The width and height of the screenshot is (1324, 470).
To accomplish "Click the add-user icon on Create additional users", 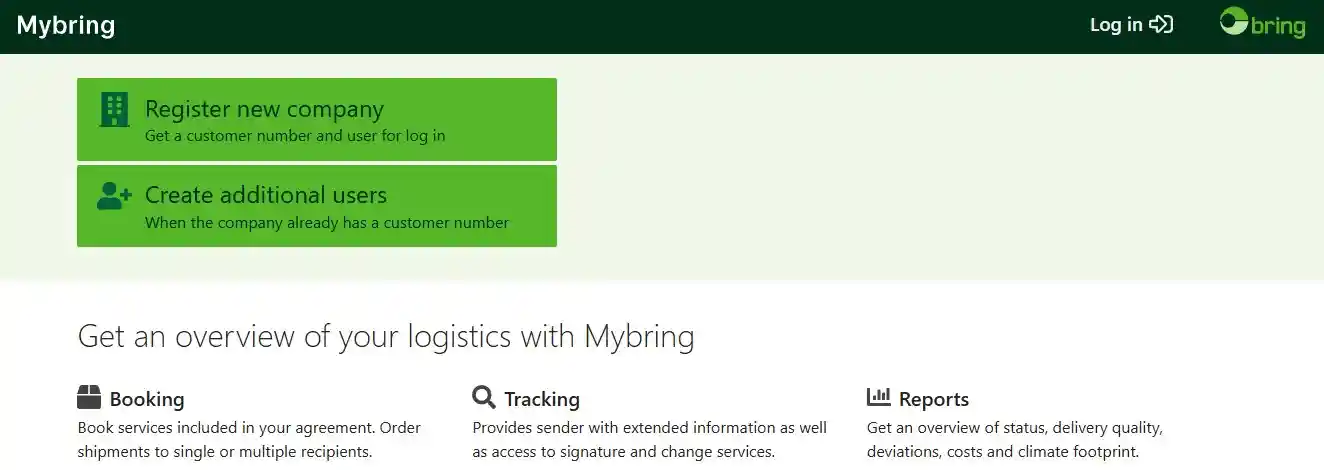I will 115,196.
